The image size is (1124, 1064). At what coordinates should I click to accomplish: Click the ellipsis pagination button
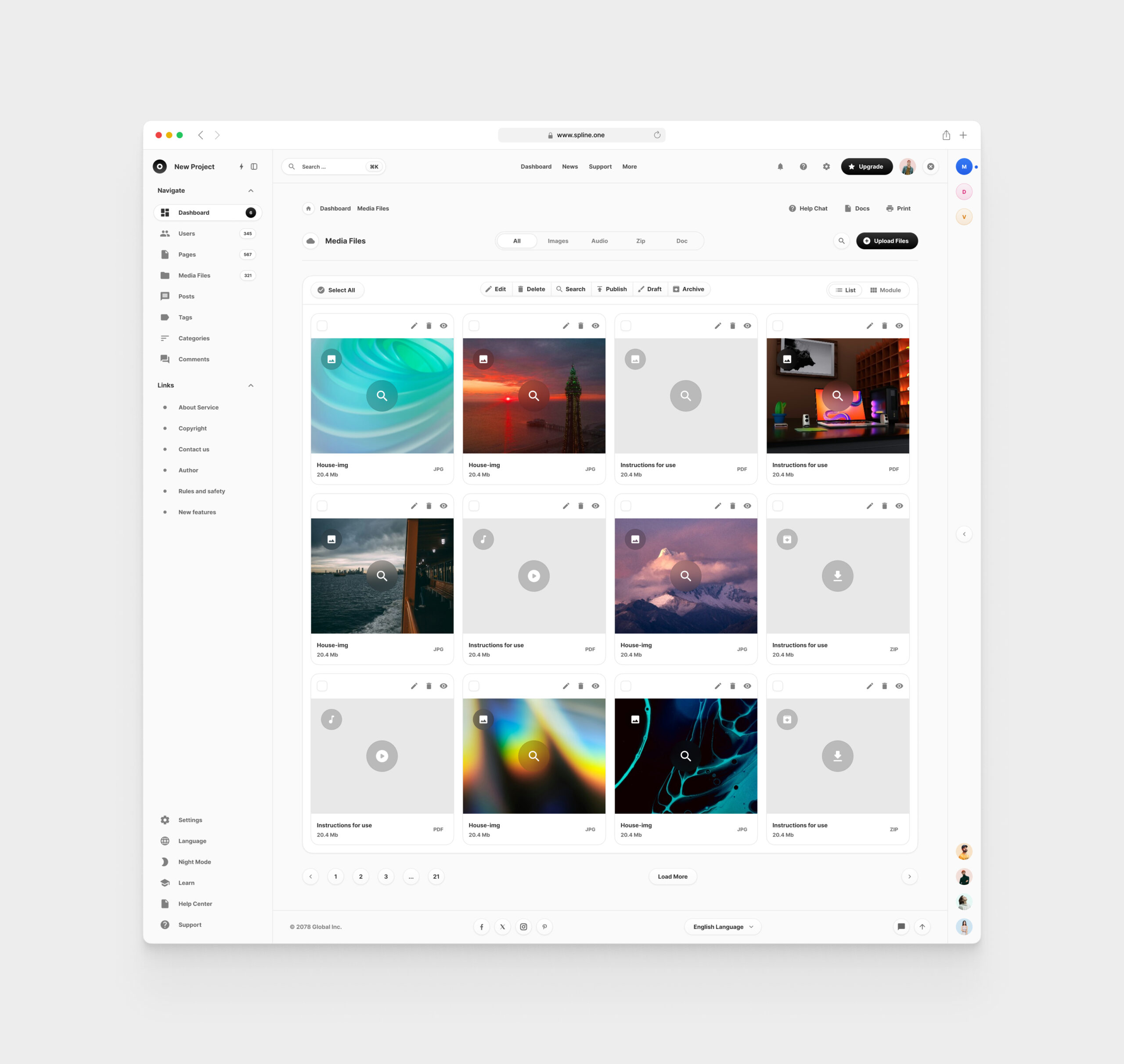411,877
